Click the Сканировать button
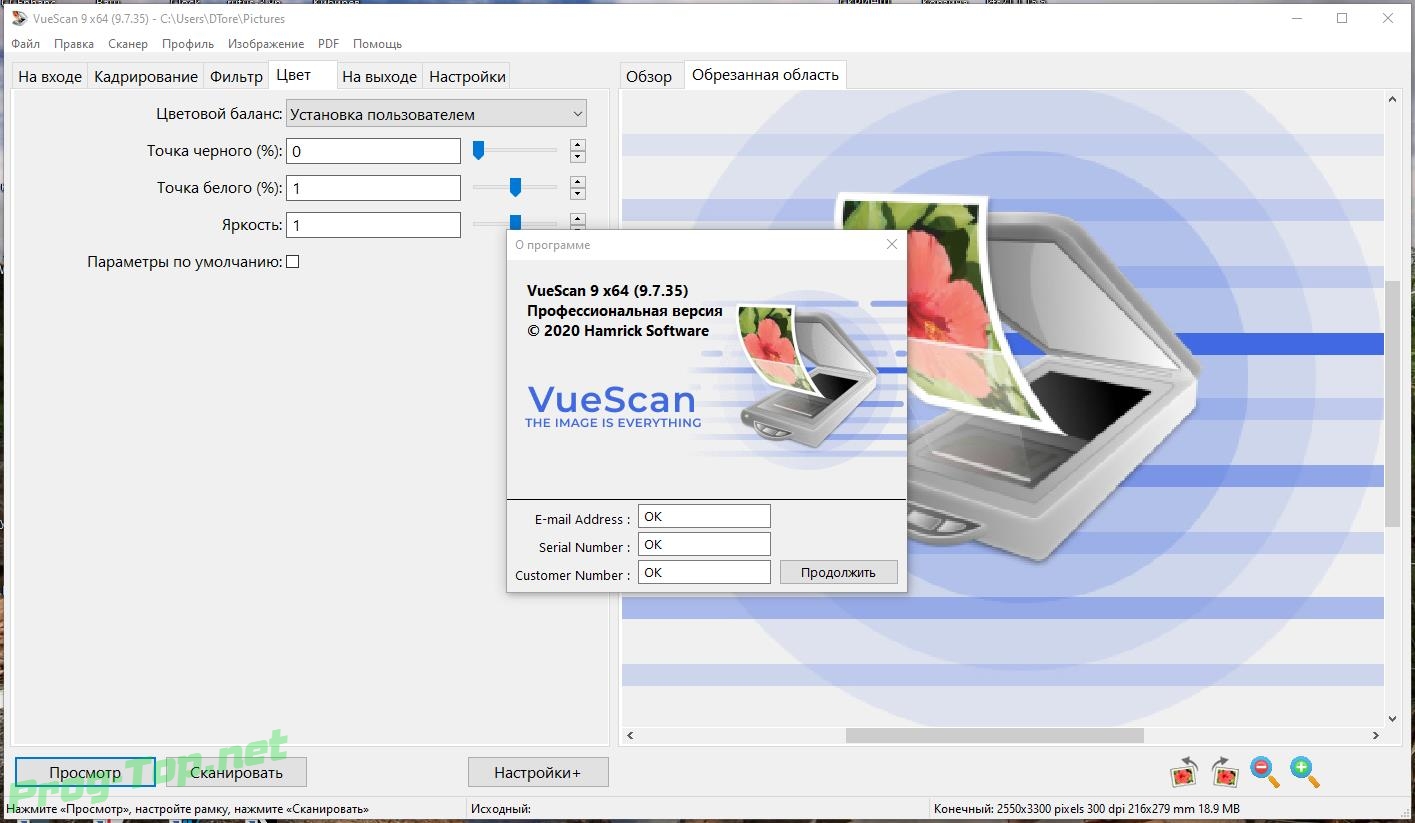Viewport: 1415px width, 823px height. point(236,772)
